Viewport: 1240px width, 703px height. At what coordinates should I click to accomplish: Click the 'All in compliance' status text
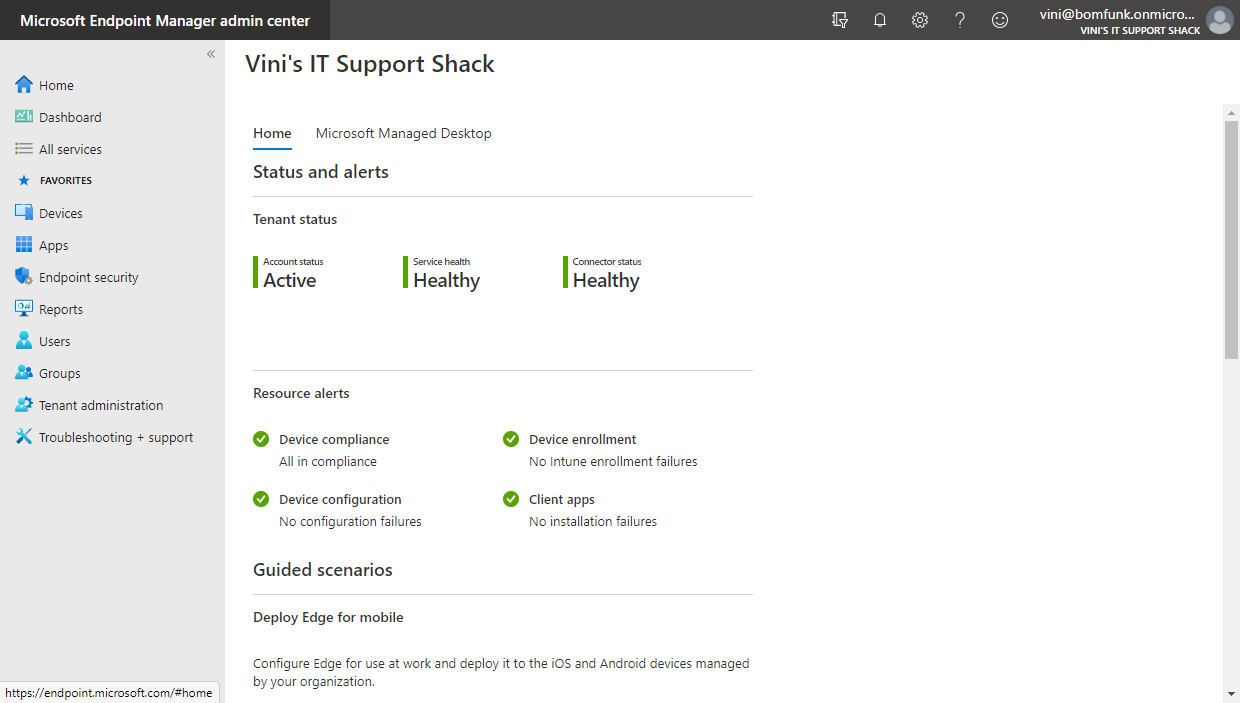tap(328, 461)
